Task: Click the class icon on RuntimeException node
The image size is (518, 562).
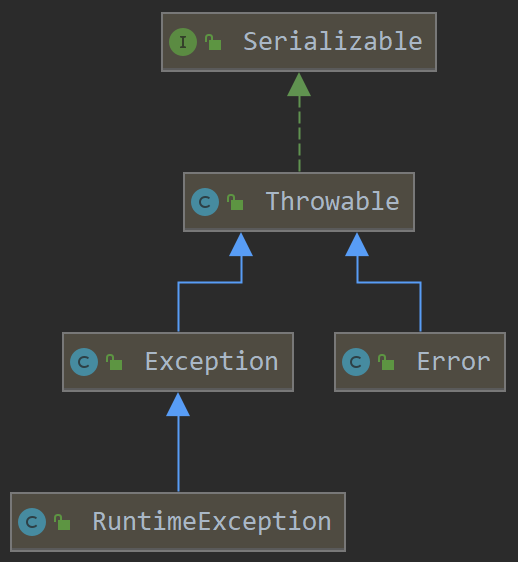Action: point(32,522)
